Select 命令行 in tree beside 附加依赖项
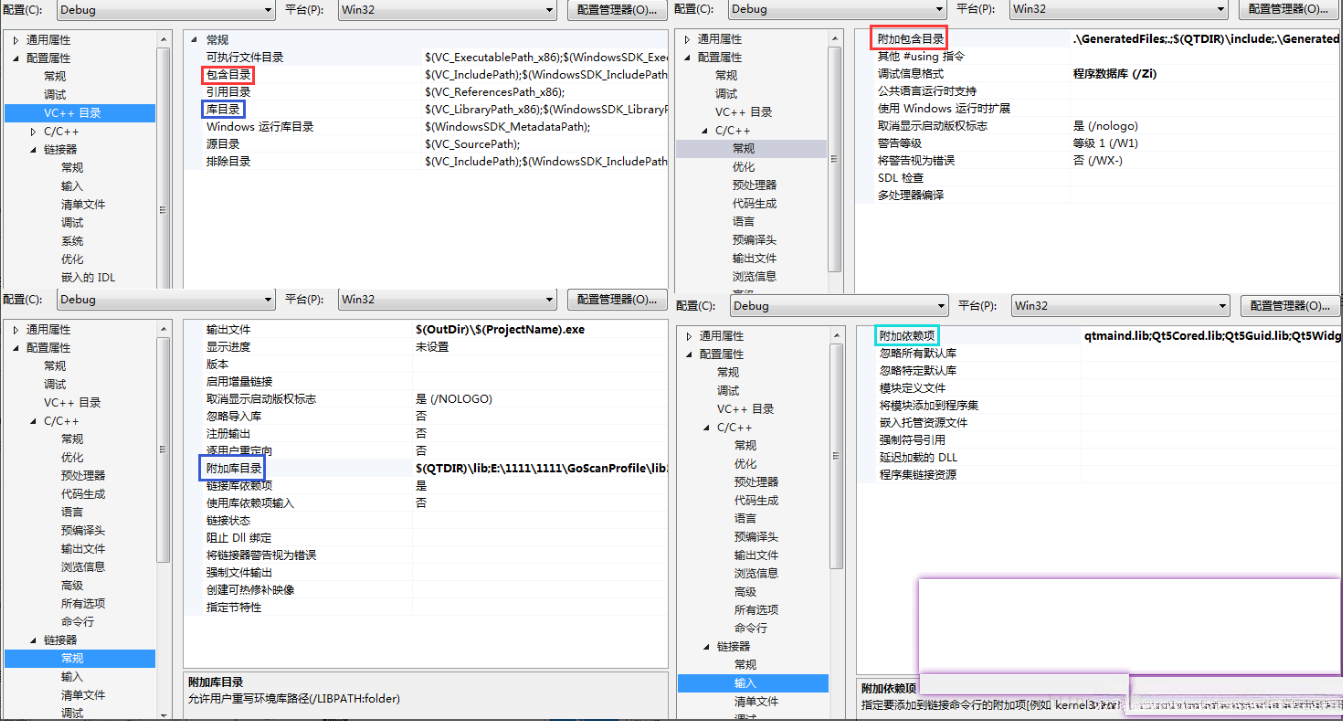 pos(751,628)
